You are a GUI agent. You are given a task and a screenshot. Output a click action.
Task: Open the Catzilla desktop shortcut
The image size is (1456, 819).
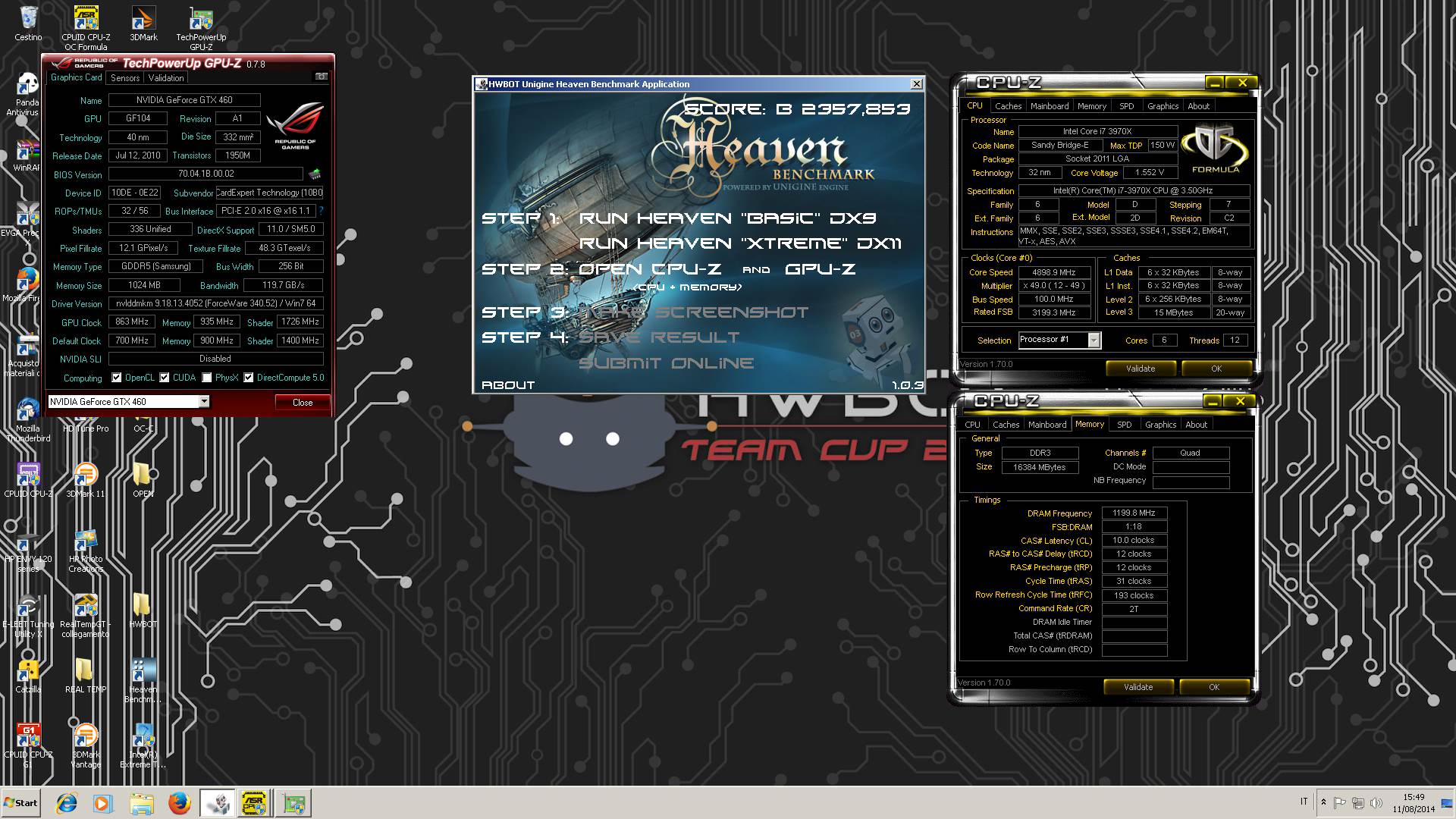pyautogui.click(x=28, y=676)
